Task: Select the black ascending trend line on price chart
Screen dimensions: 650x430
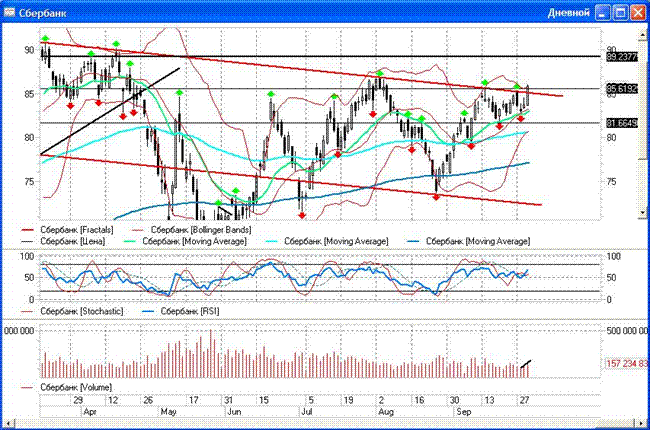Action: click(x=110, y=111)
